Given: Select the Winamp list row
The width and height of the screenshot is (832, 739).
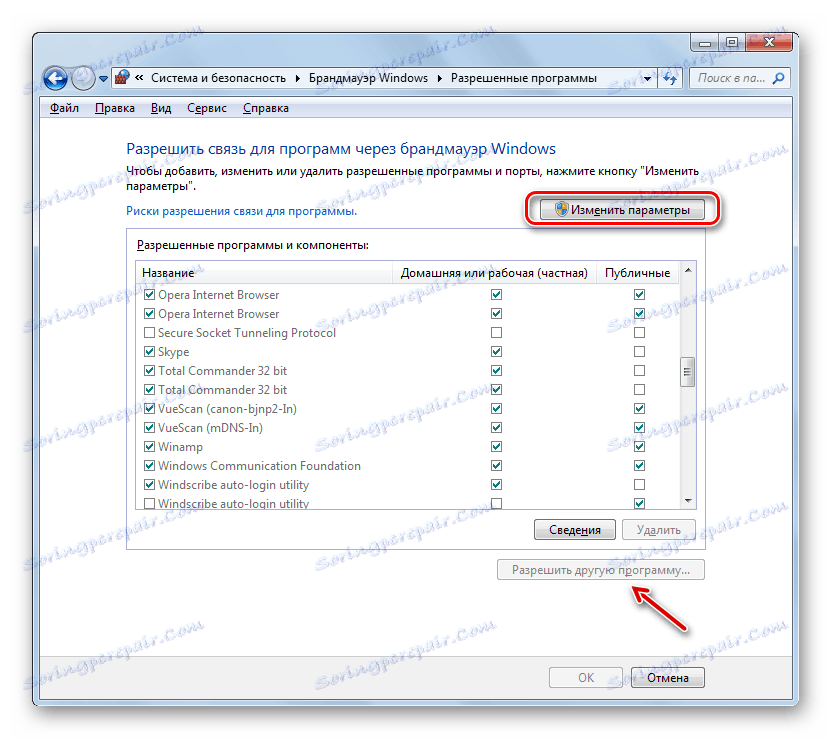Looking at the screenshot, I should [408, 447].
